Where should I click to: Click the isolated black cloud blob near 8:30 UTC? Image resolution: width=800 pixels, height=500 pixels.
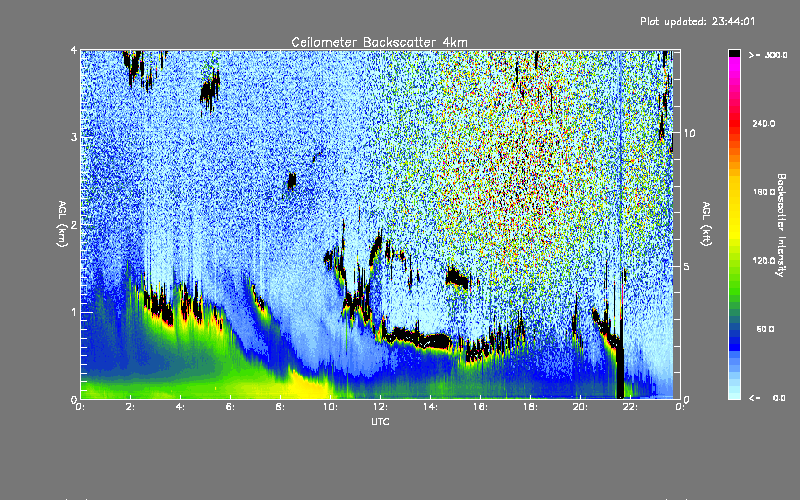[x=291, y=181]
